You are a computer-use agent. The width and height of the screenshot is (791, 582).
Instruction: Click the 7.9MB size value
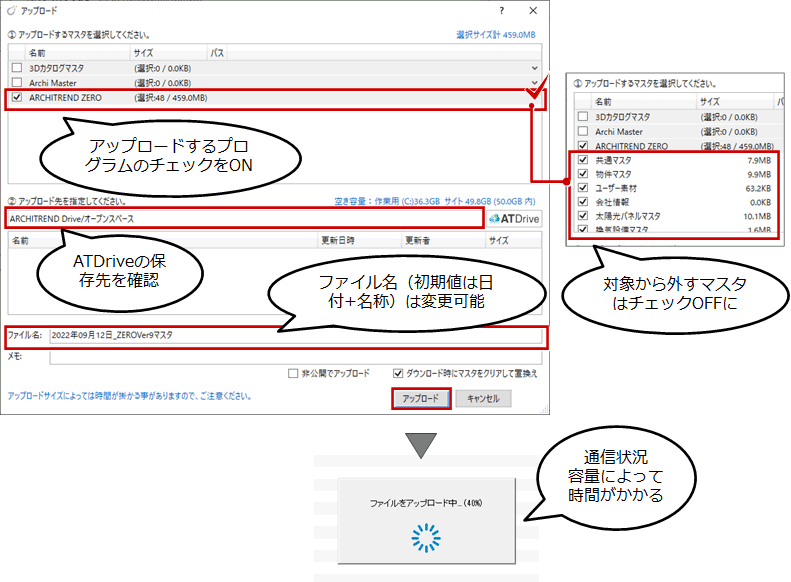[x=759, y=160]
